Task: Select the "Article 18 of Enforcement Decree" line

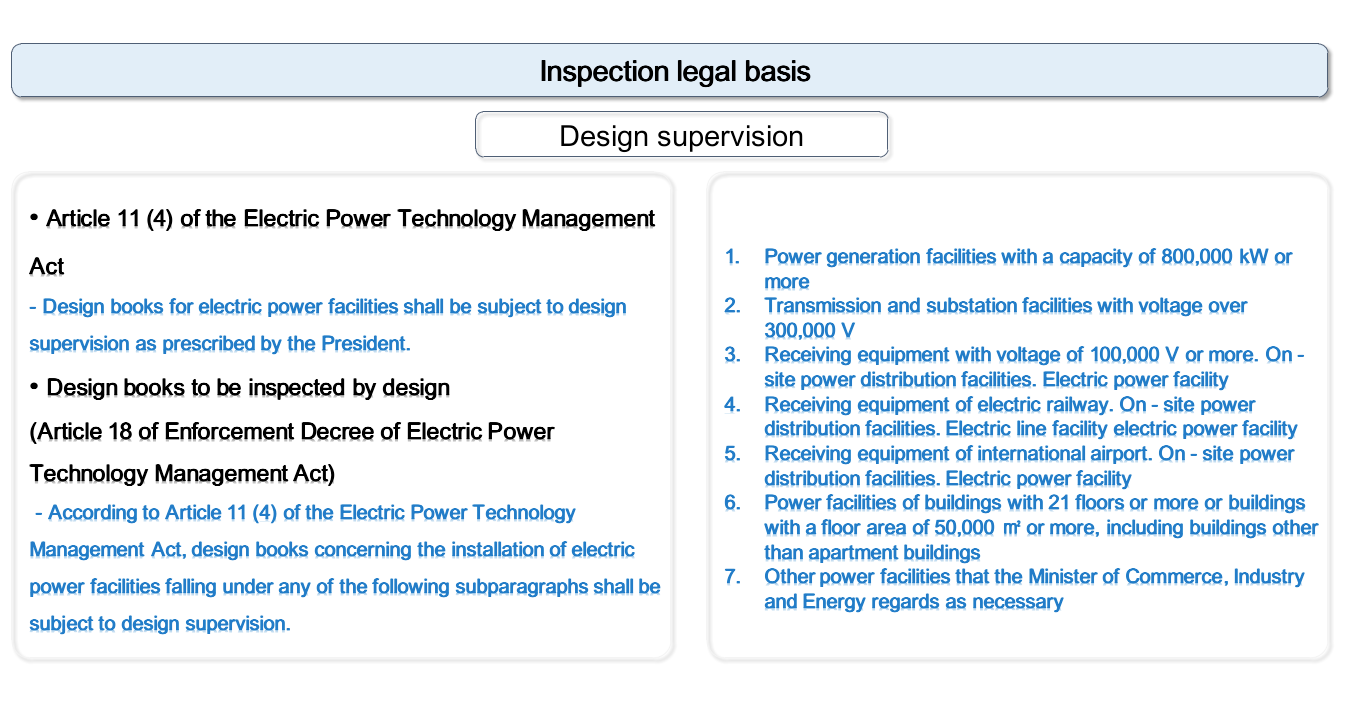Action: [x=292, y=432]
